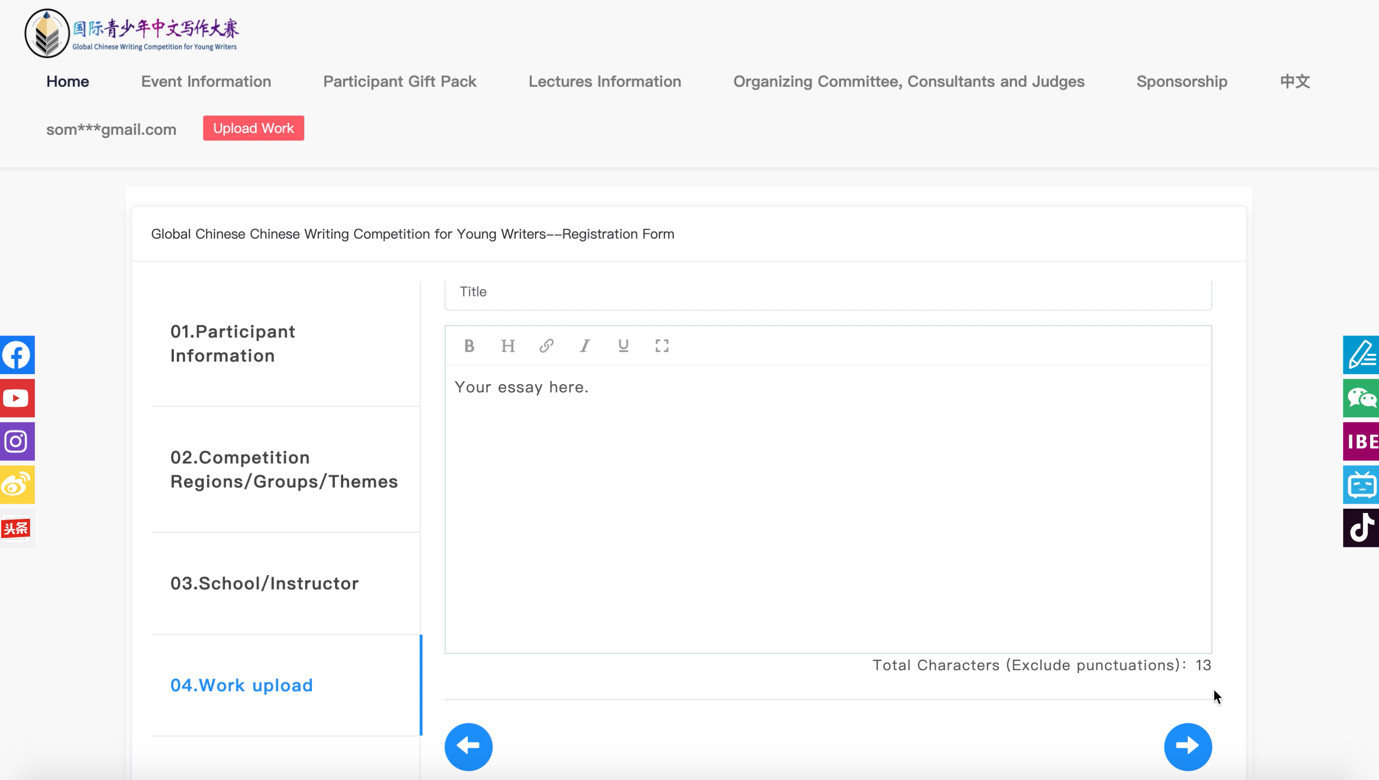Click inside the essay text area

[828, 508]
